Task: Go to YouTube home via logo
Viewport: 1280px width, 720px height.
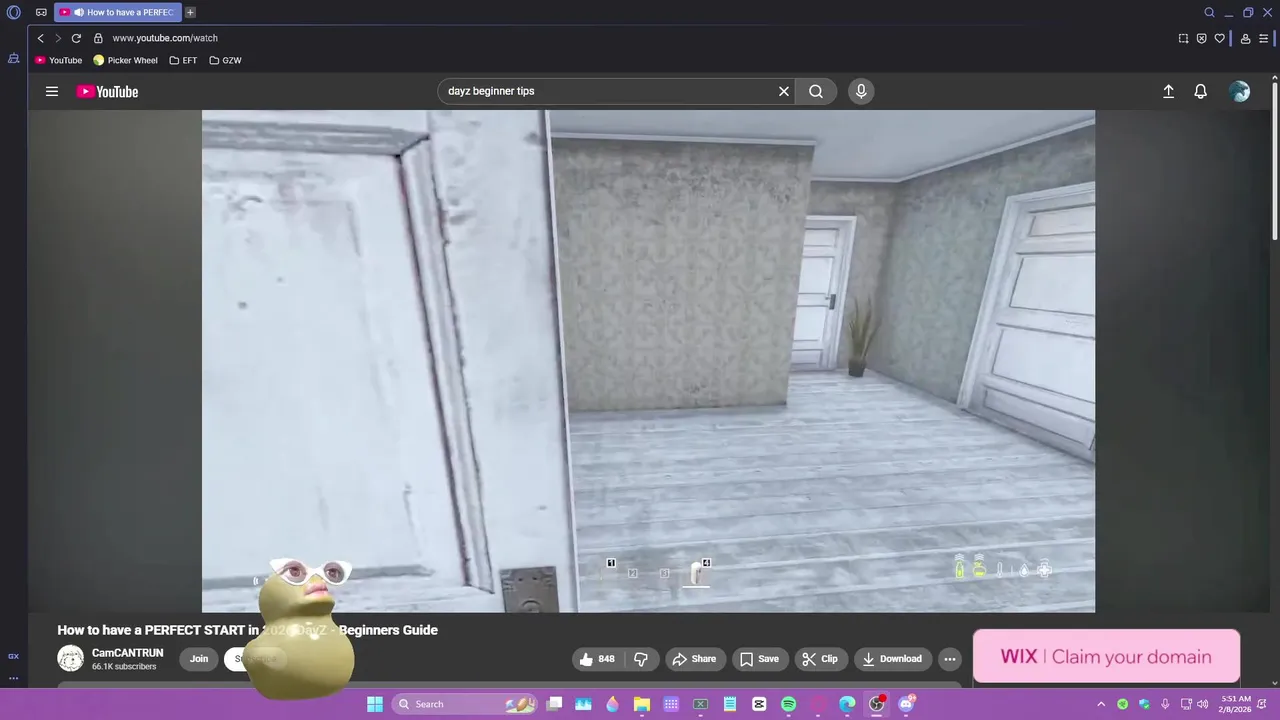Action: coord(107,91)
